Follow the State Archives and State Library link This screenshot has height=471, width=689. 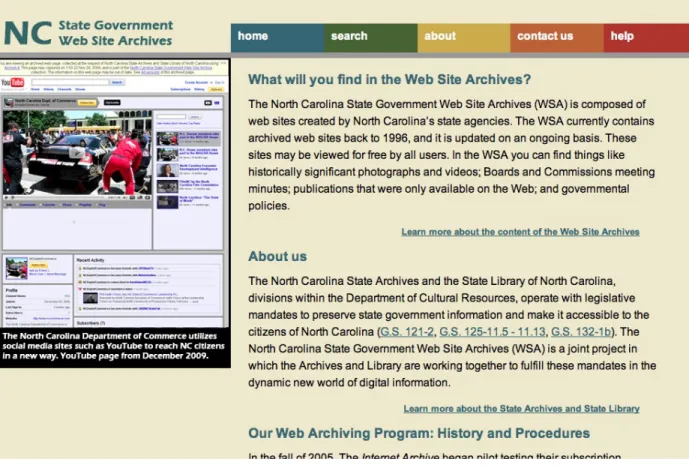pos(522,409)
